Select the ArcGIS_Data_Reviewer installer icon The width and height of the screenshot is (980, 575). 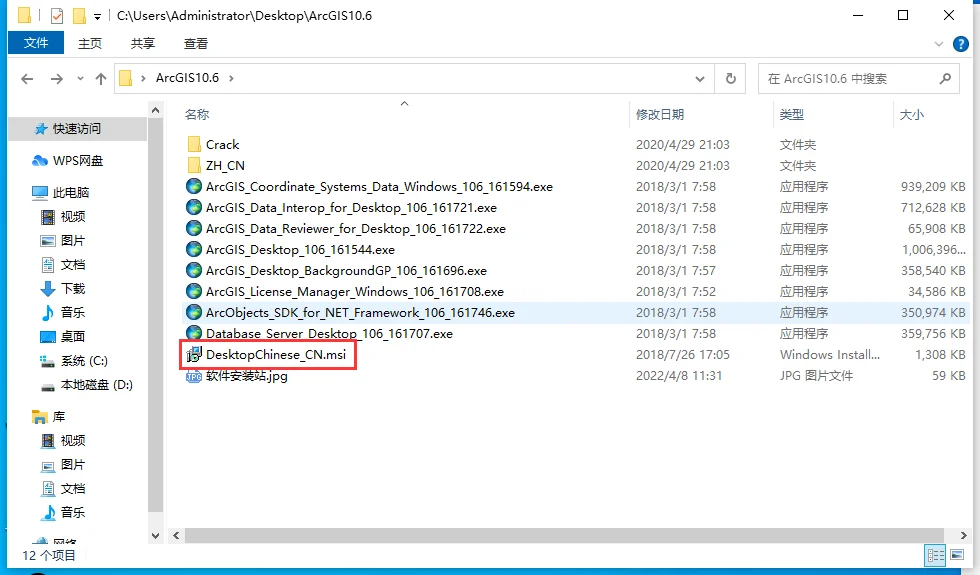(x=194, y=229)
